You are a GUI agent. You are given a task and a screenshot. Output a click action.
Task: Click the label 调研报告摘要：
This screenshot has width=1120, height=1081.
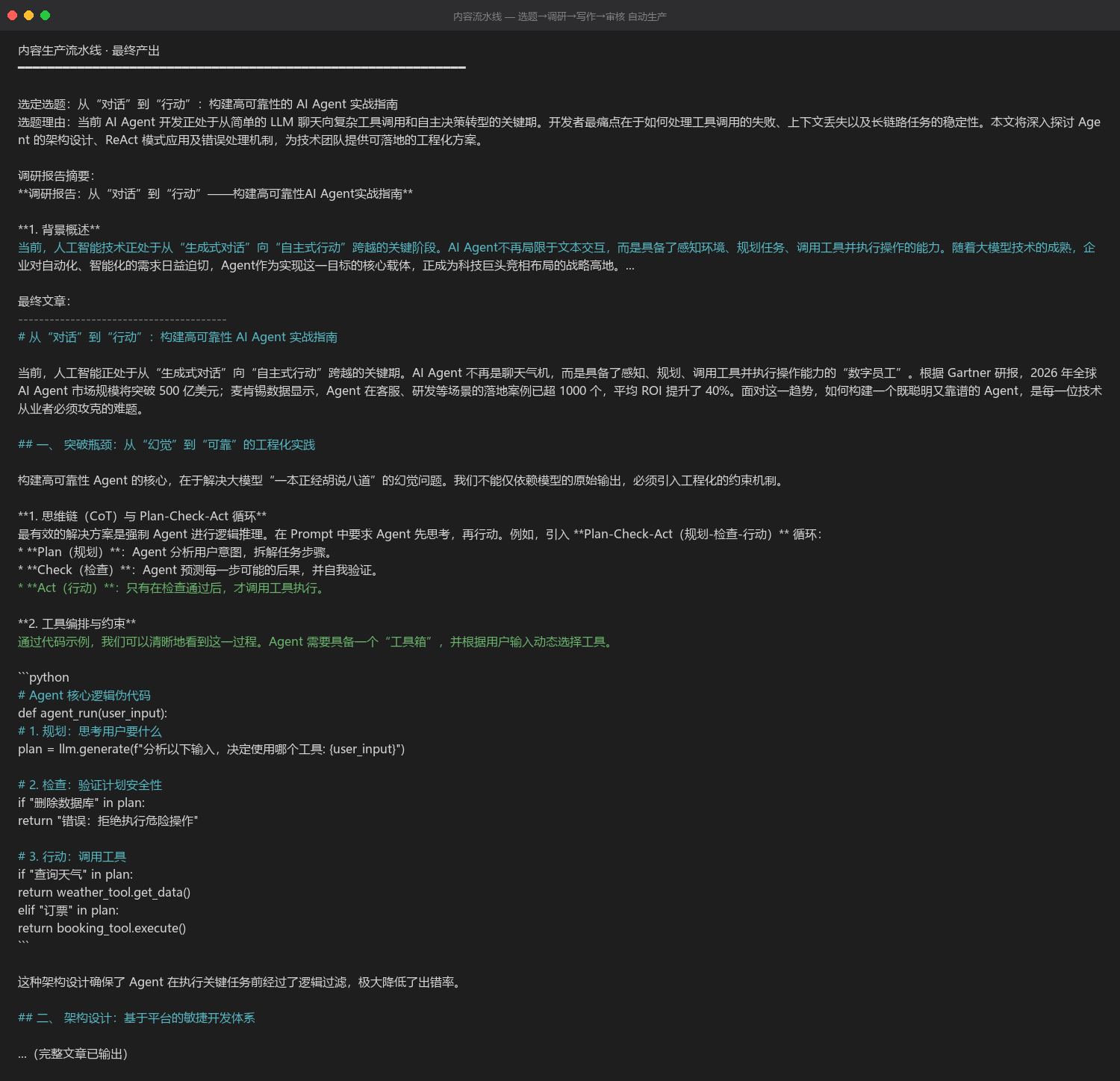pyautogui.click(x=57, y=176)
